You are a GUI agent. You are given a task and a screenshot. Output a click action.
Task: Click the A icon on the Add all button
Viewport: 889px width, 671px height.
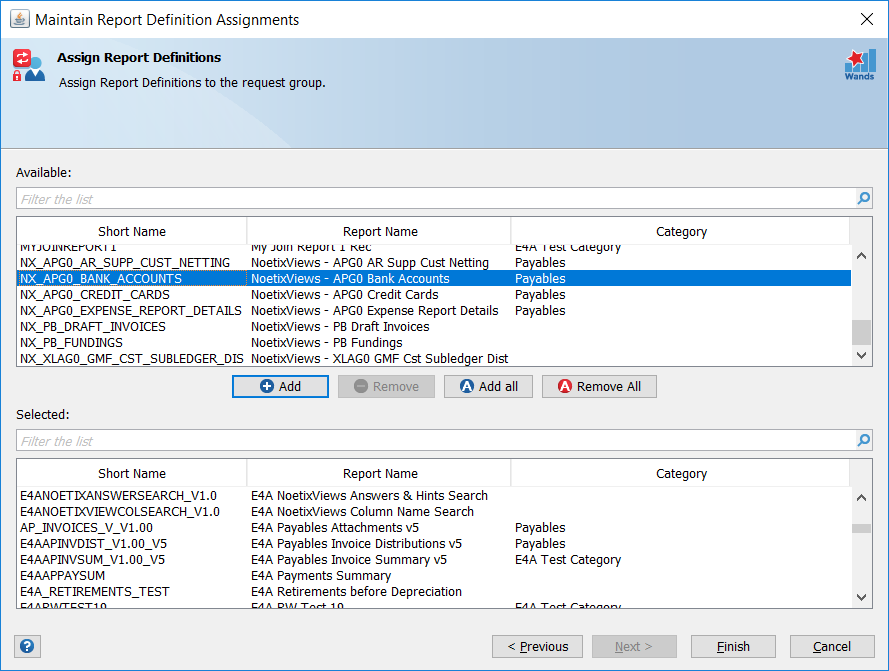(468, 386)
